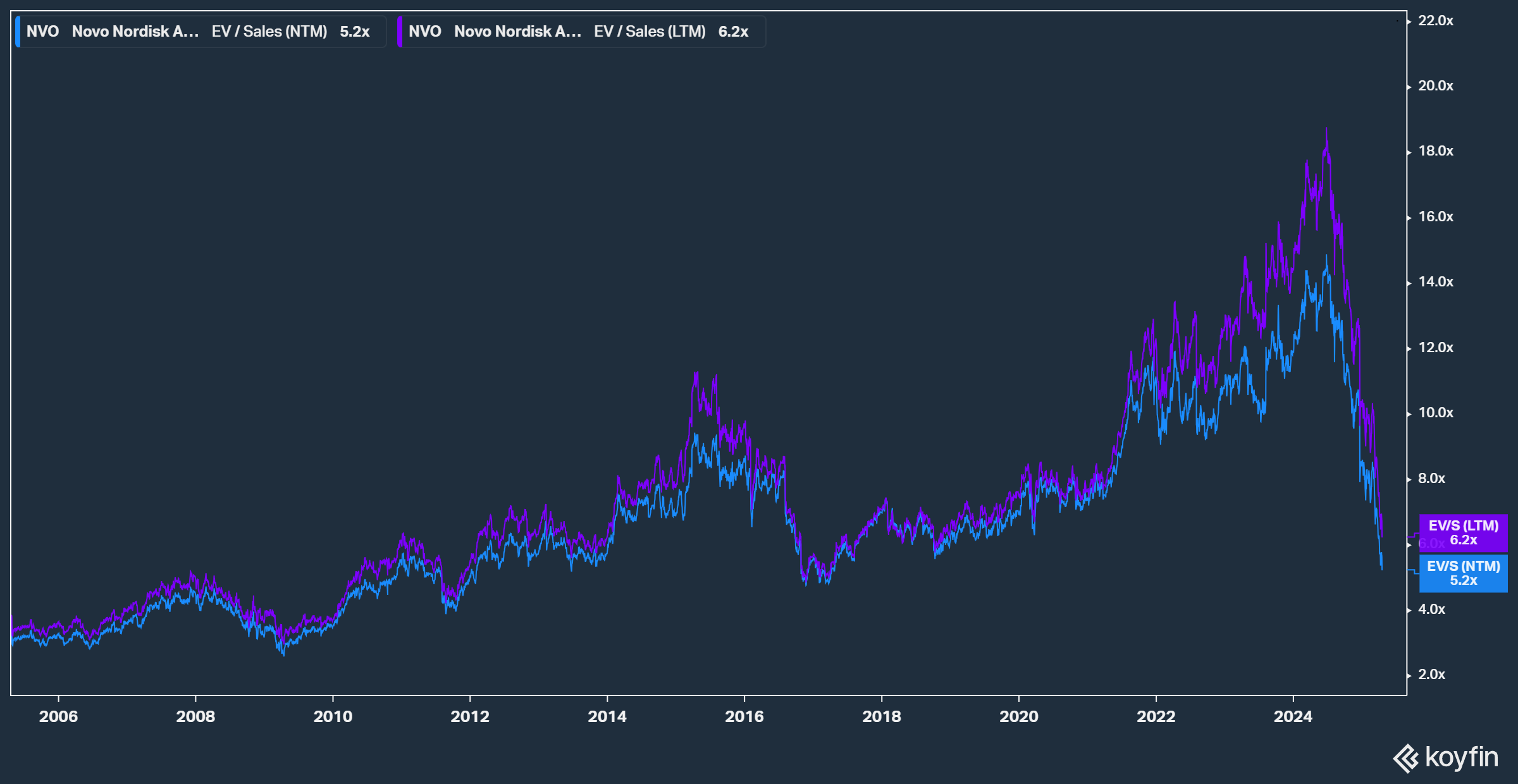Click the 14.0x y-axis label
This screenshot has width=1518, height=784.
1436,281
